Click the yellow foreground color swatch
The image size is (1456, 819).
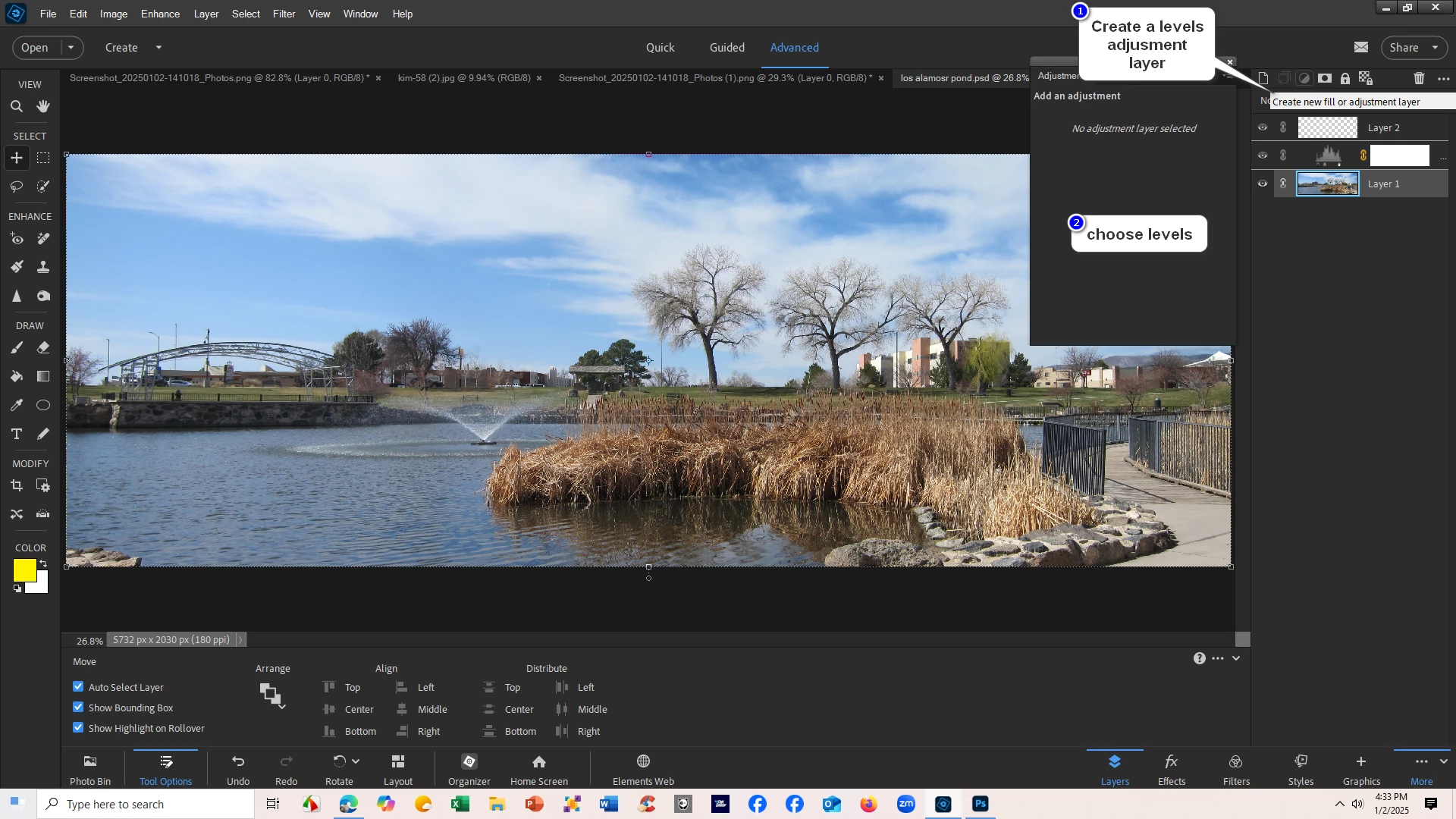tap(24, 571)
